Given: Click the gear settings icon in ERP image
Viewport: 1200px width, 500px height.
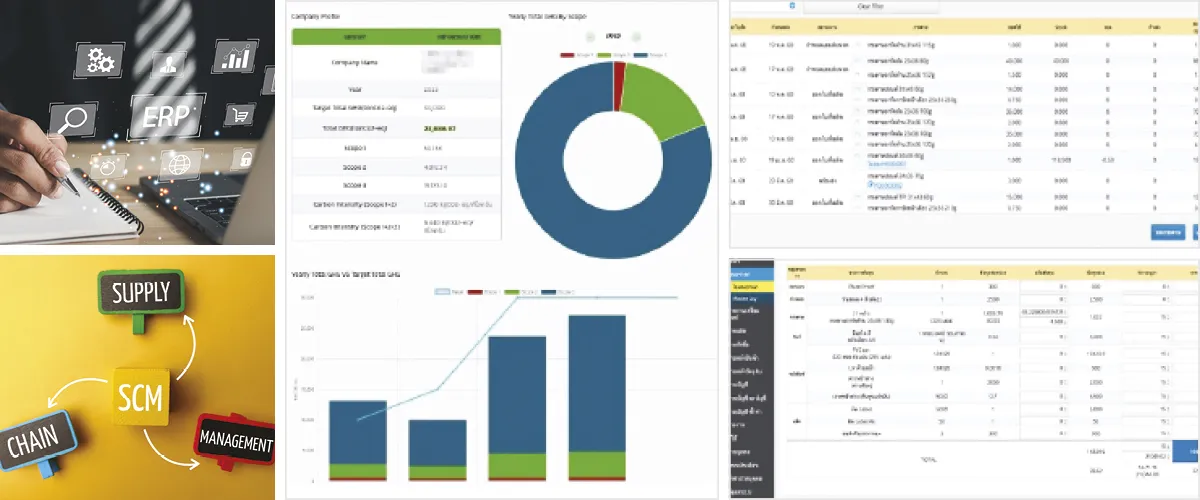Looking at the screenshot, I should click(98, 61).
